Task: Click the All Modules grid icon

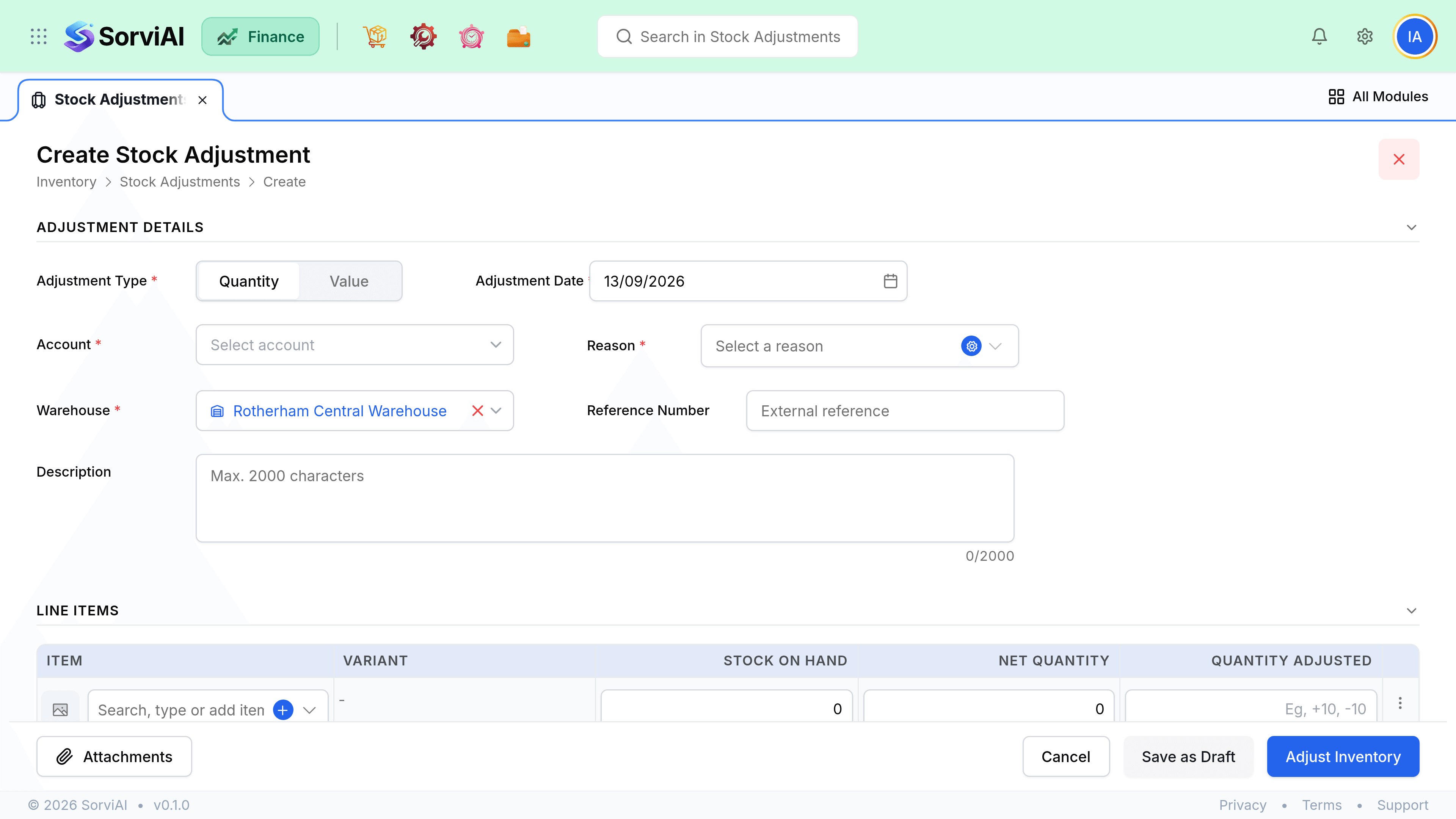Action: pyautogui.click(x=1336, y=97)
